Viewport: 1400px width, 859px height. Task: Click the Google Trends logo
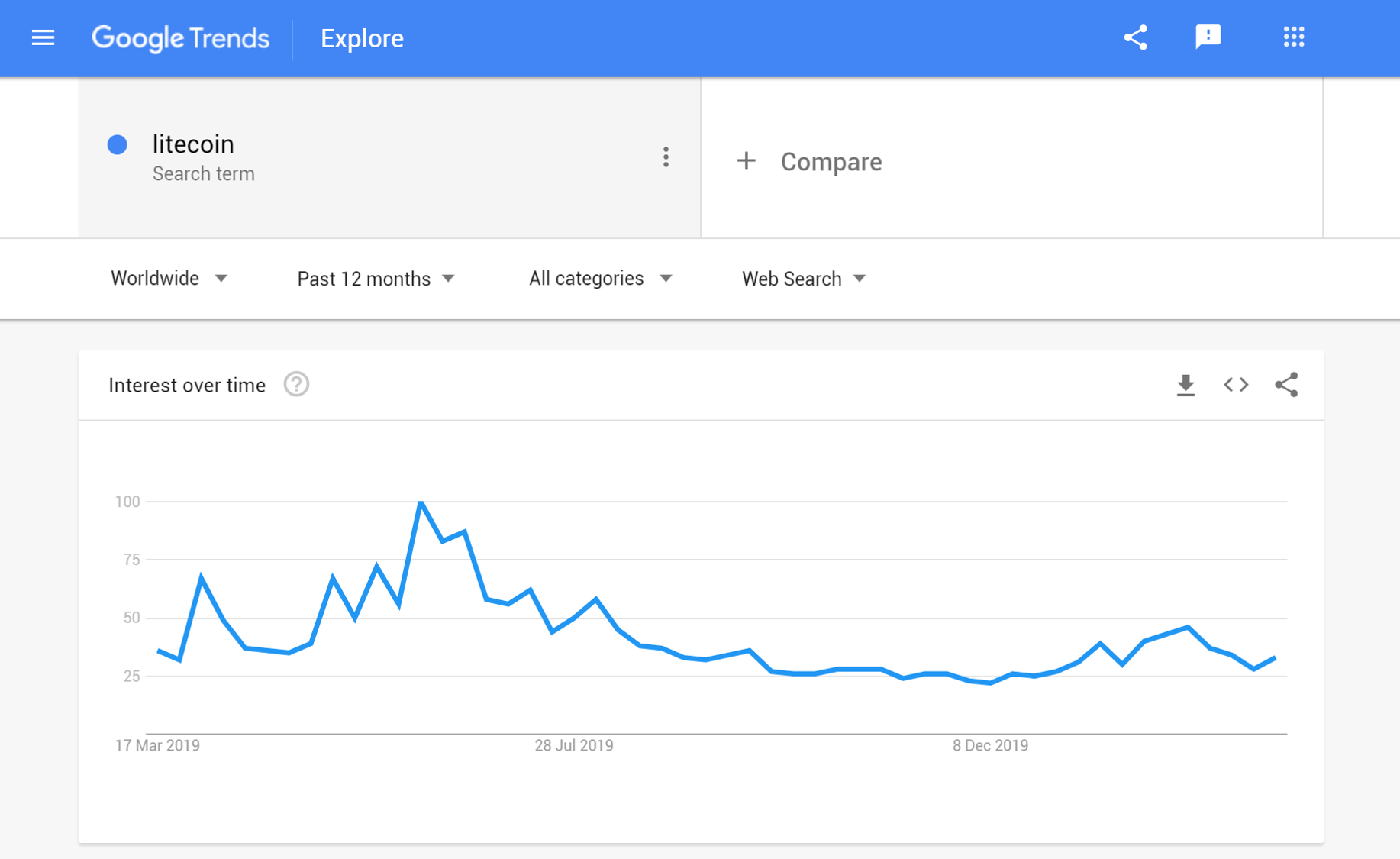pyautogui.click(x=180, y=38)
